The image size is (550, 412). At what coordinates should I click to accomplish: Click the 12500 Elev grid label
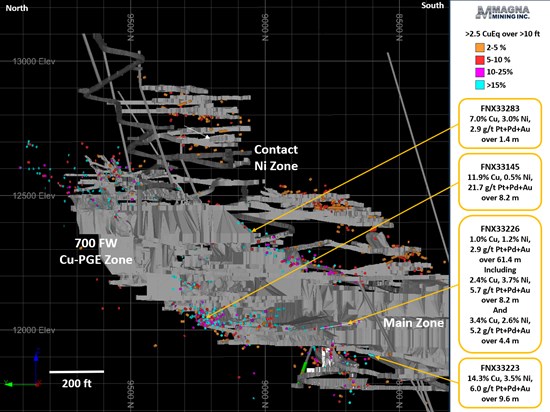(x=34, y=196)
